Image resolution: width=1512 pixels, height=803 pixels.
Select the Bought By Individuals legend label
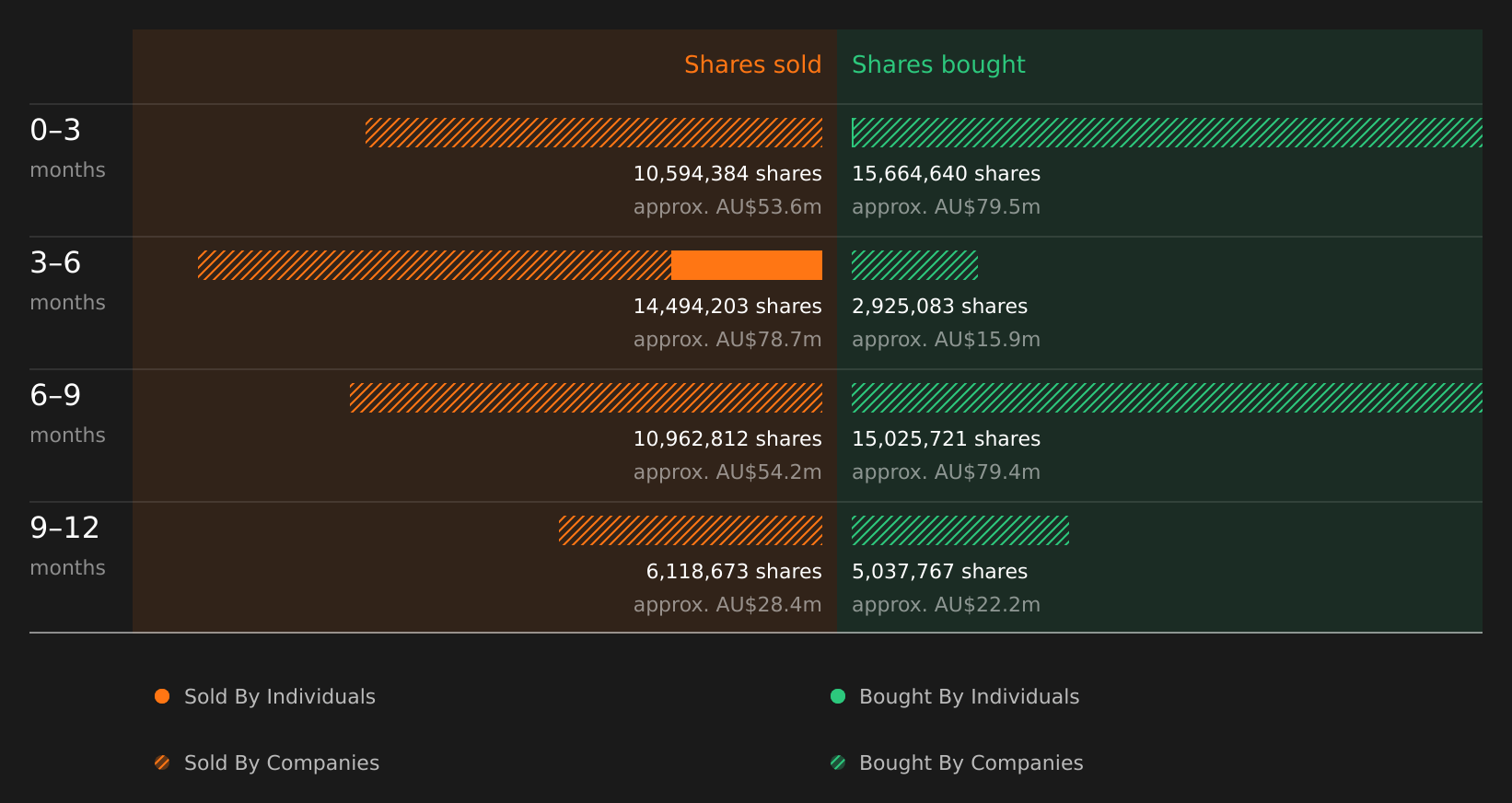click(969, 697)
